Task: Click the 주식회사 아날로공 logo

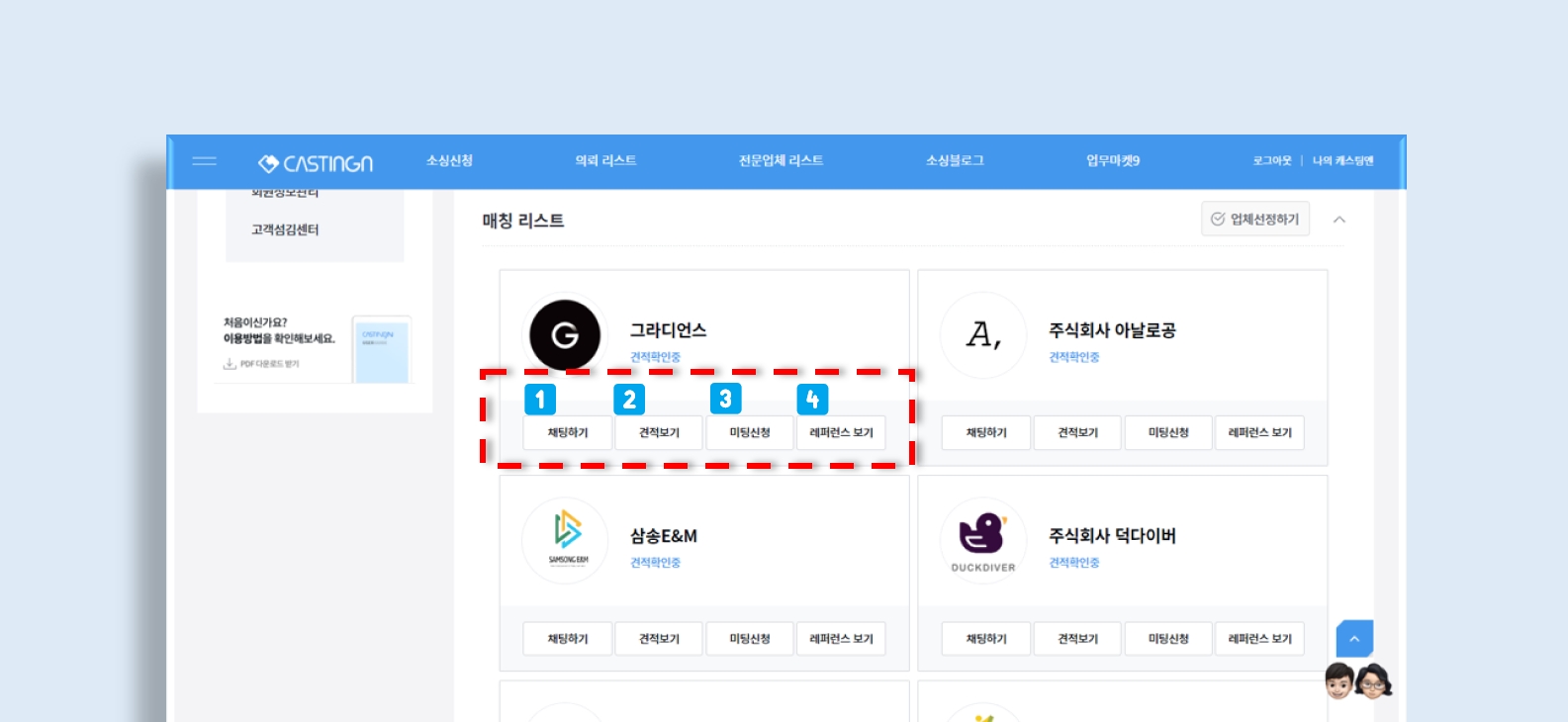Action: point(983,335)
